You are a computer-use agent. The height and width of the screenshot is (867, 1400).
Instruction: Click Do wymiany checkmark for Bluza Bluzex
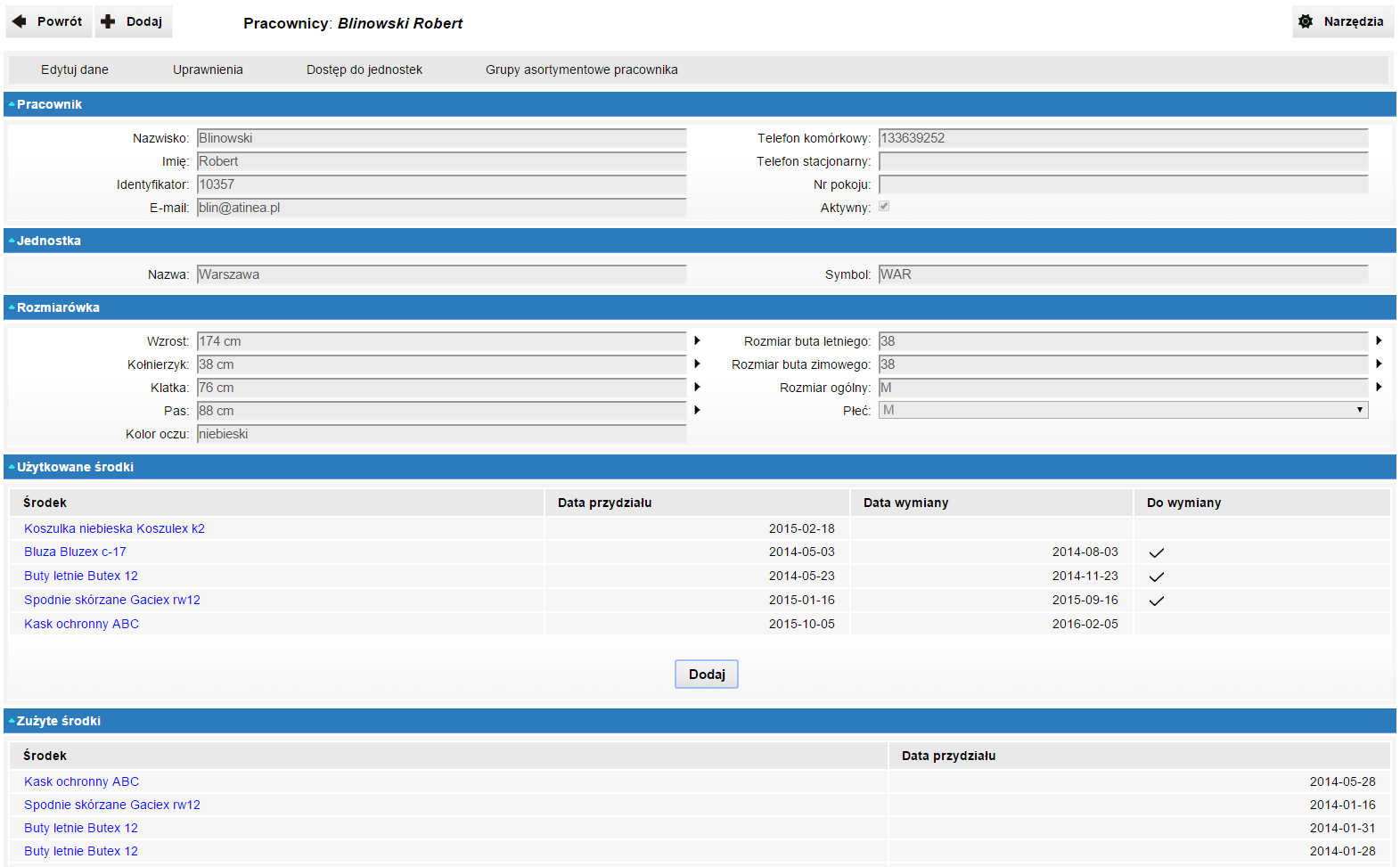tap(1156, 552)
